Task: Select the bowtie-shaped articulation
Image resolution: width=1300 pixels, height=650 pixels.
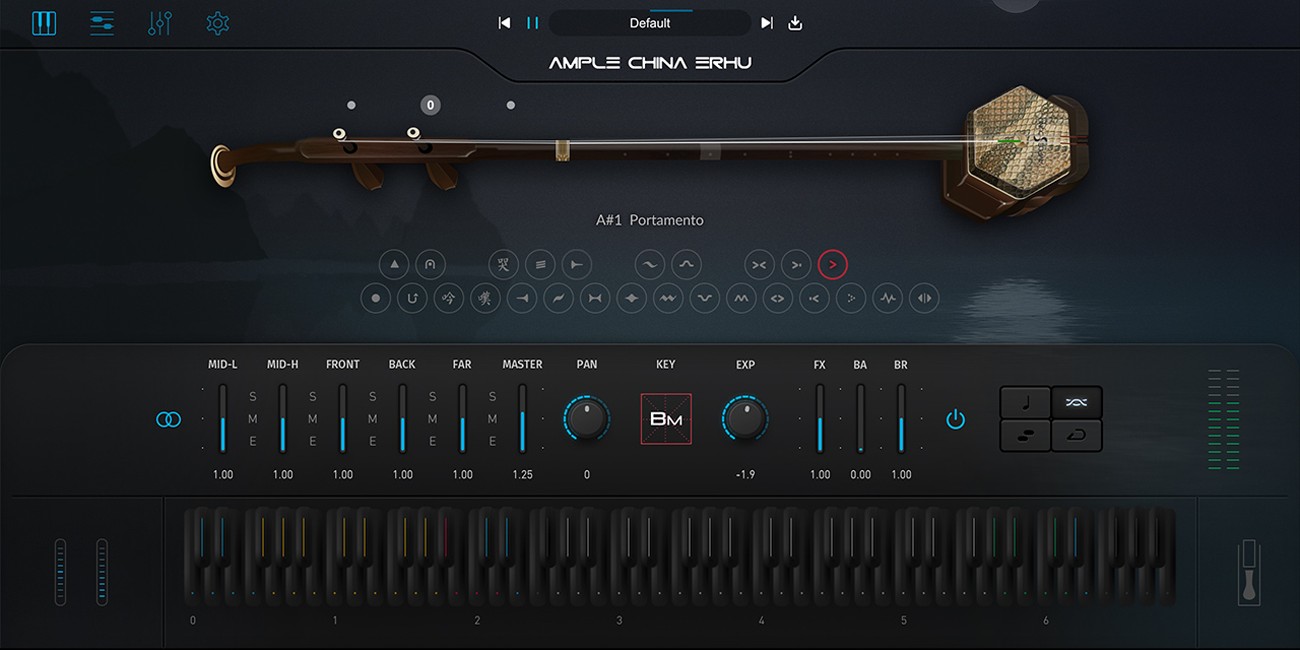Action: [595, 298]
